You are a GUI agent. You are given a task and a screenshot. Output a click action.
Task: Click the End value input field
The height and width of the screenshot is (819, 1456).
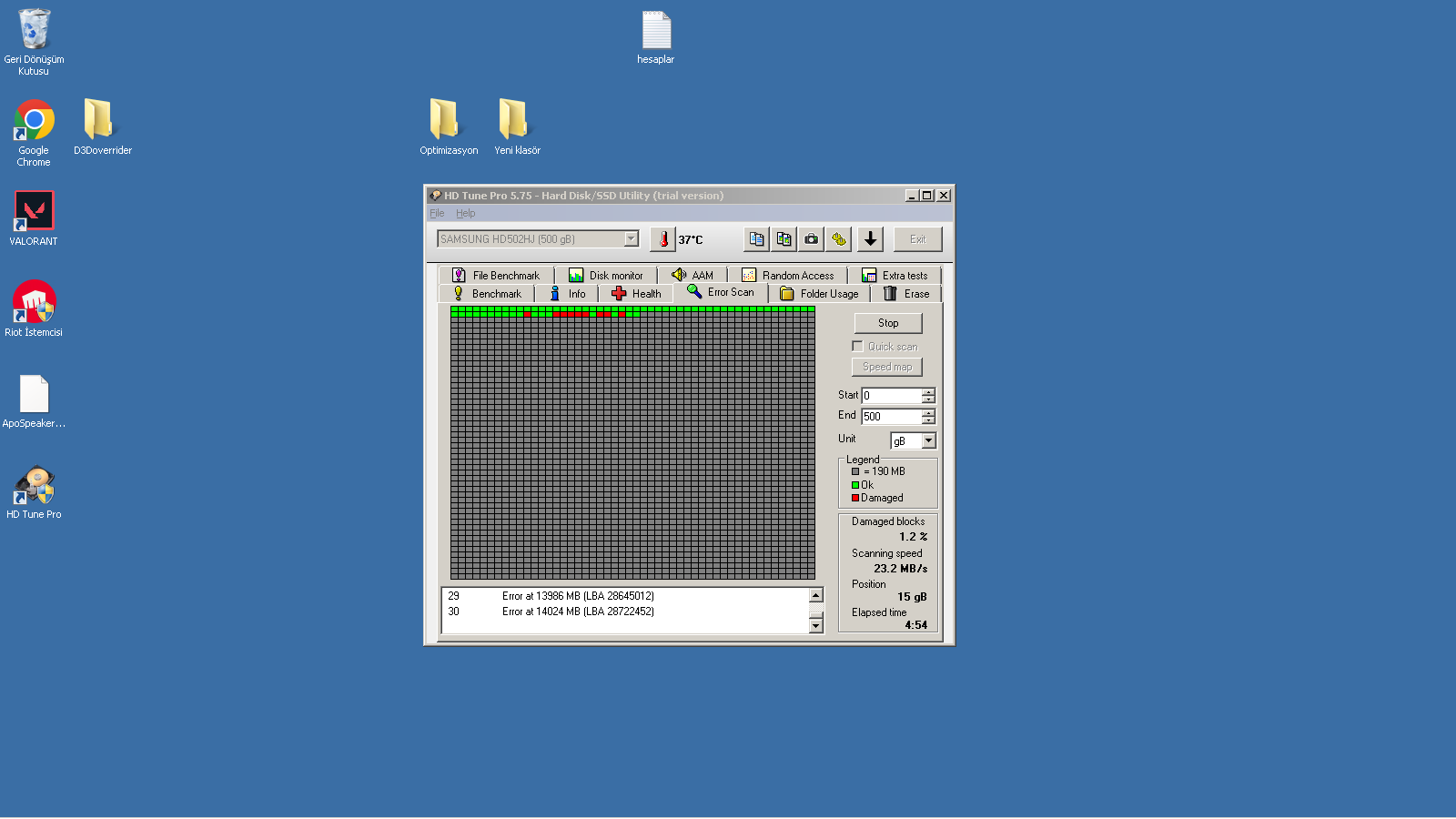[x=892, y=417]
